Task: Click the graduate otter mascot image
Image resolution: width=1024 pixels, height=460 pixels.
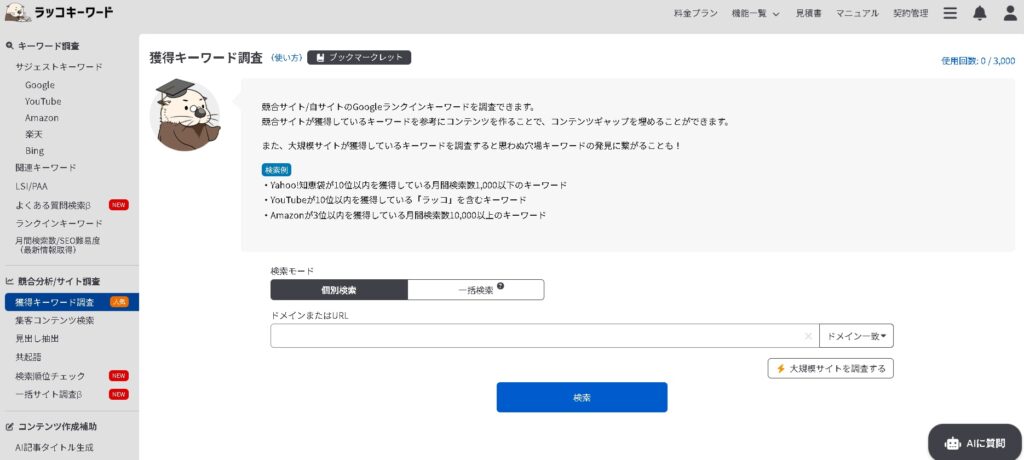Action: pyautogui.click(x=185, y=114)
